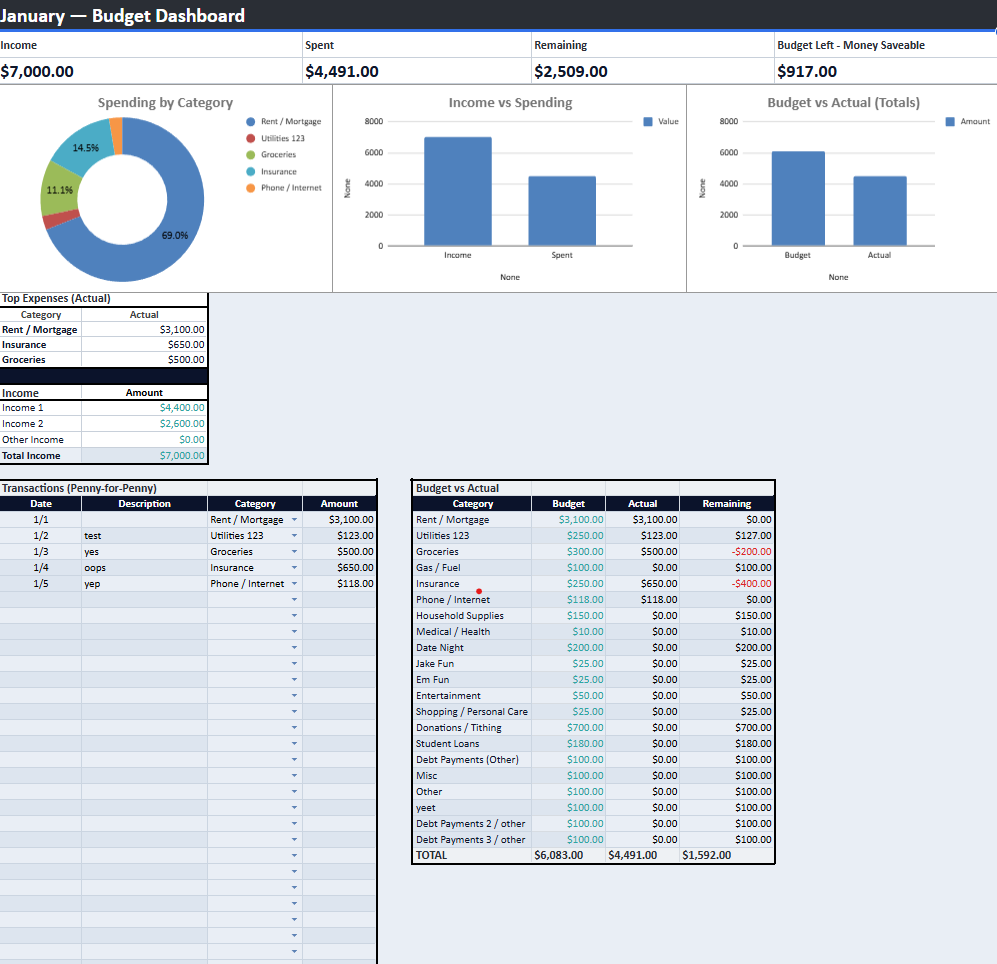Click the Income bar in Income vs Spending chart
Image resolution: width=997 pixels, height=964 pixels.
pos(458,191)
